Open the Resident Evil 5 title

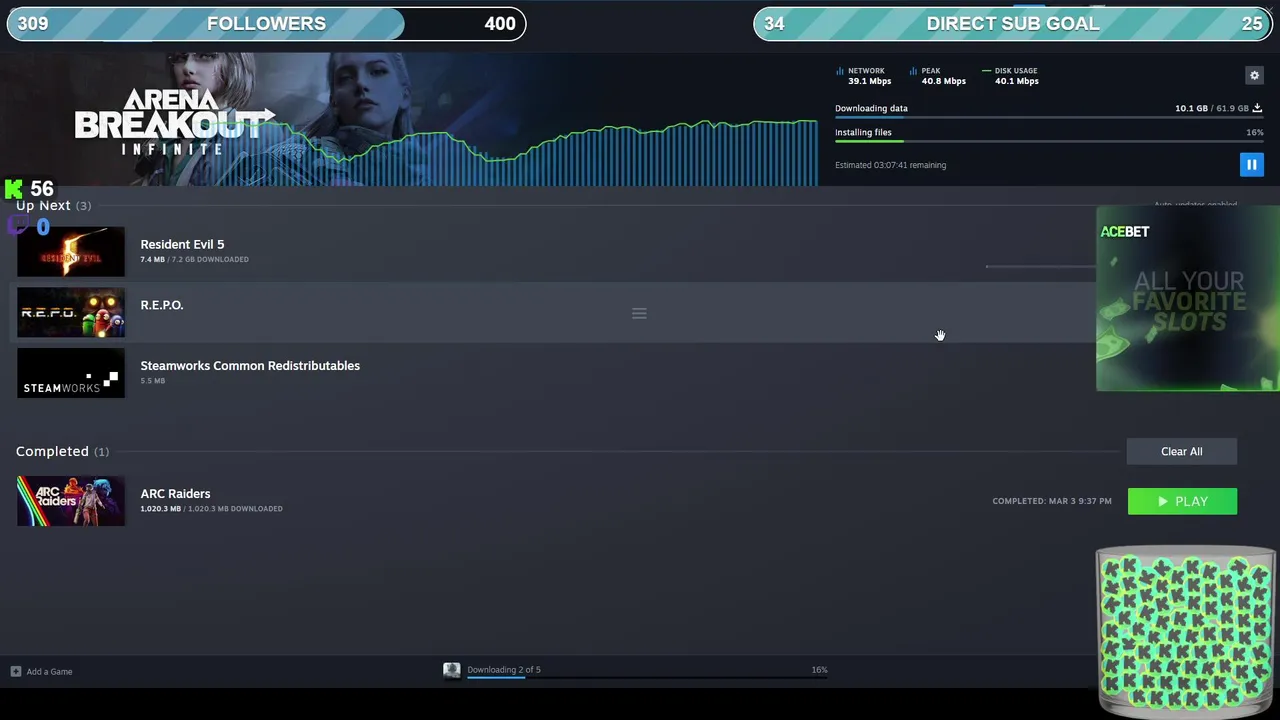click(182, 244)
